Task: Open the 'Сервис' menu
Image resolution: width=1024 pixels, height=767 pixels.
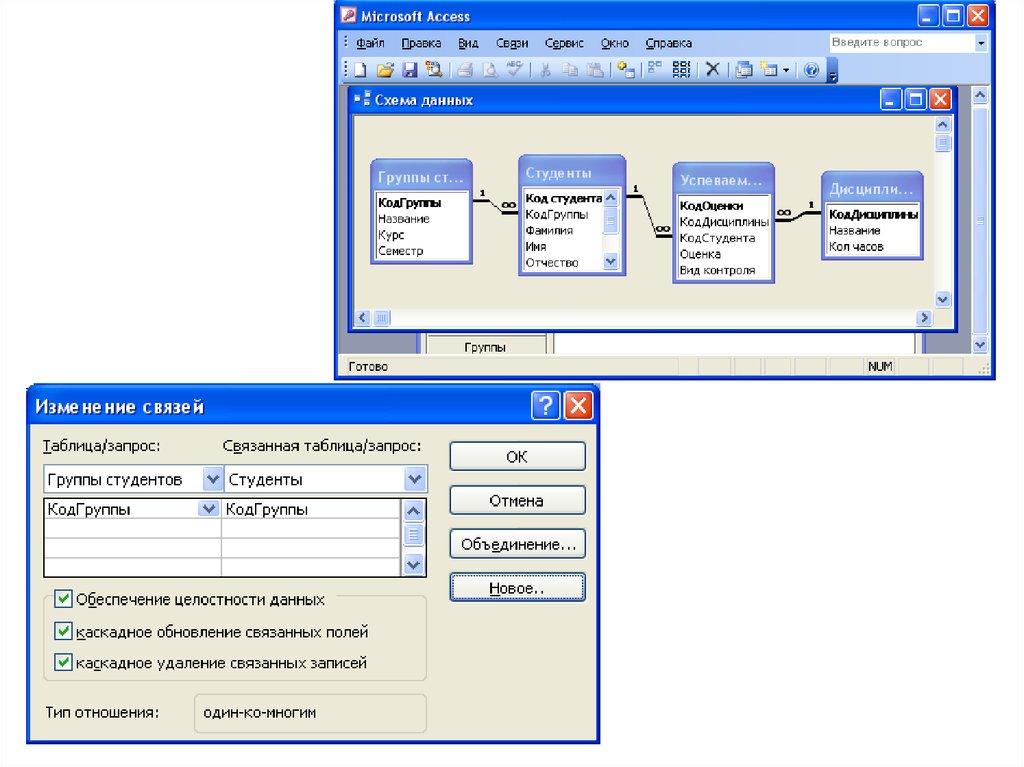Action: [564, 44]
